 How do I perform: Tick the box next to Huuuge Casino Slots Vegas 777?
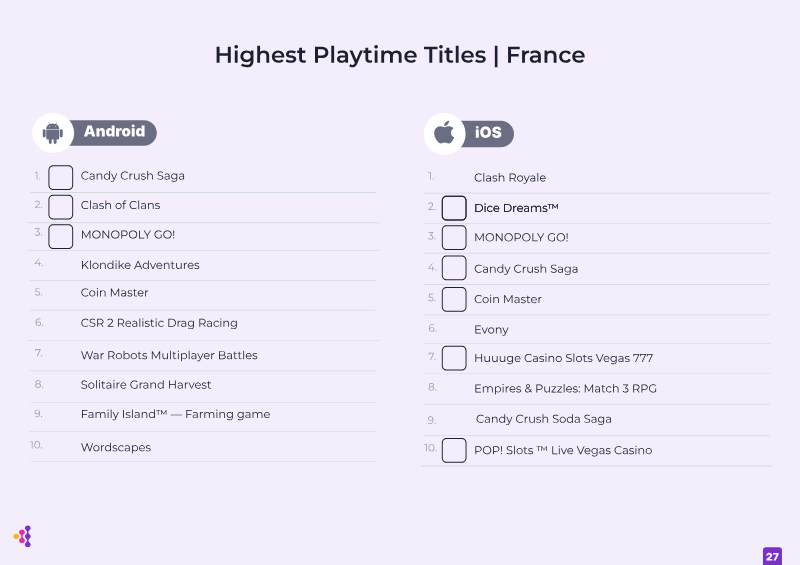click(x=454, y=358)
